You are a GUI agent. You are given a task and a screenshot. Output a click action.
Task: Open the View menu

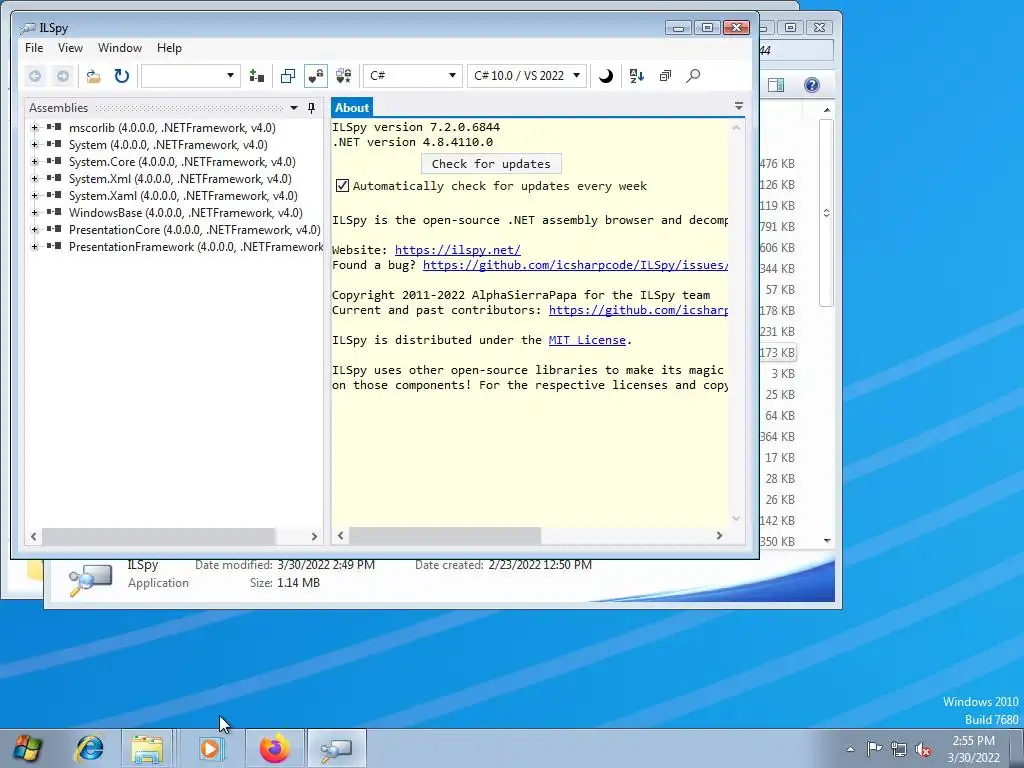tap(70, 48)
